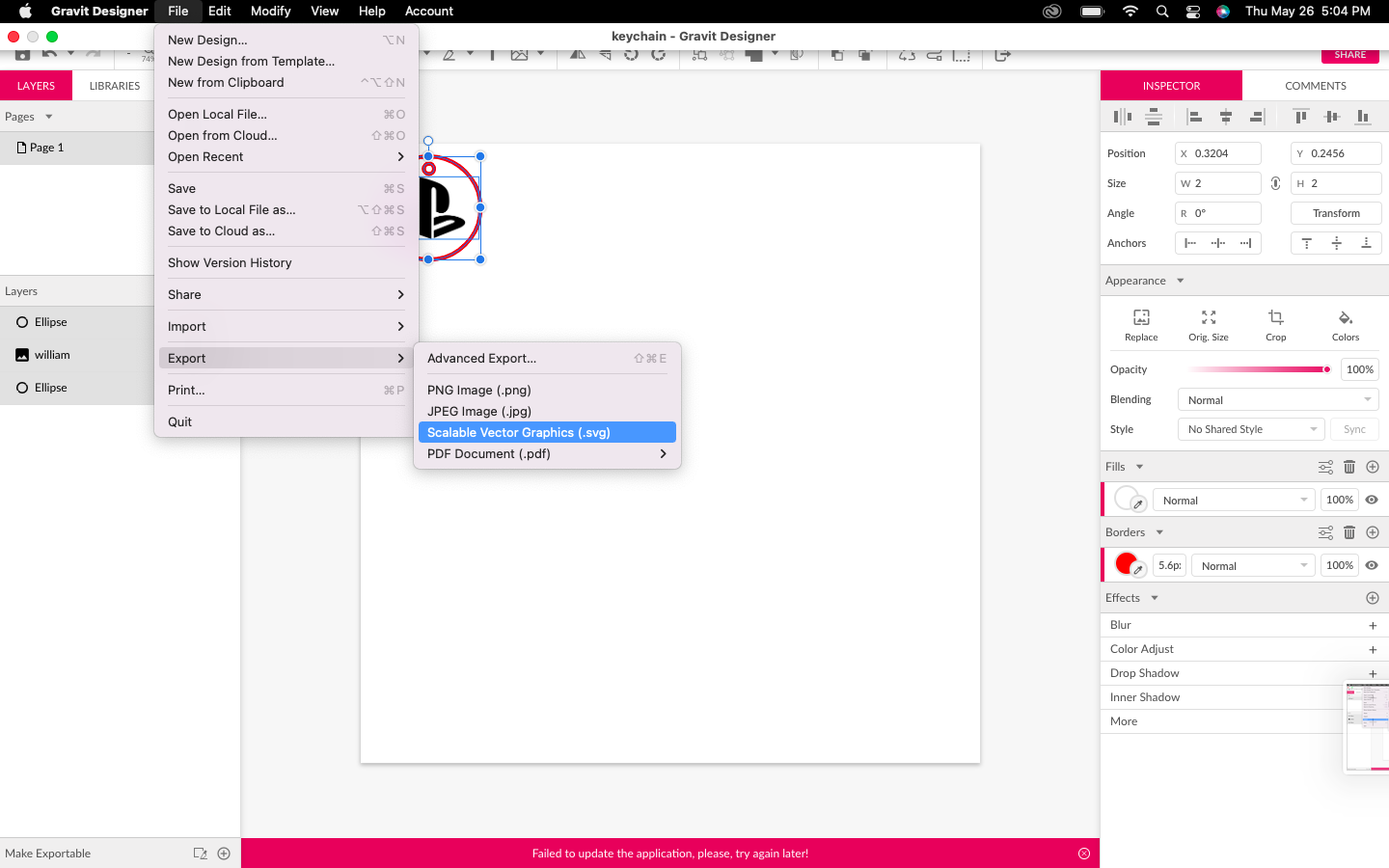1389x868 pixels.
Task: Align selection to left edge icon
Action: pyautogui.click(x=1194, y=117)
